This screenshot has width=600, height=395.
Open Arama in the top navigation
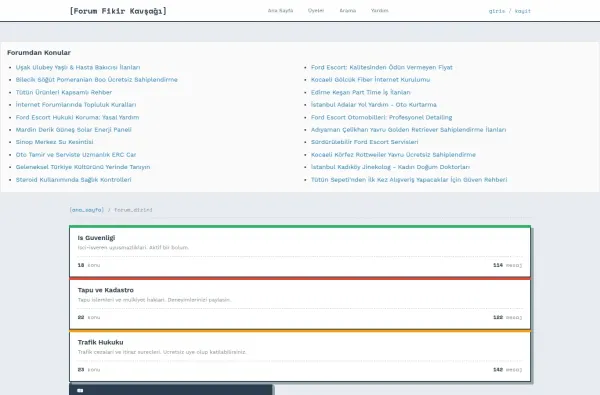pos(347,11)
